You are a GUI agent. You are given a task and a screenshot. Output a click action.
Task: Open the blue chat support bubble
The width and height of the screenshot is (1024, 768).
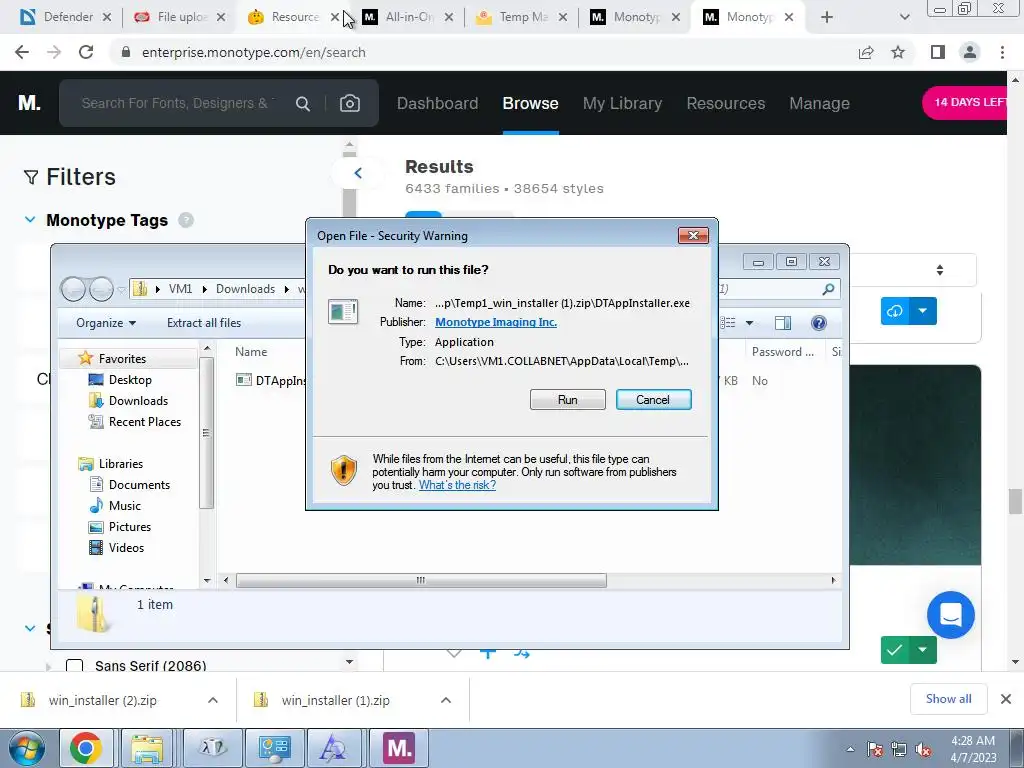pyautogui.click(x=950, y=615)
